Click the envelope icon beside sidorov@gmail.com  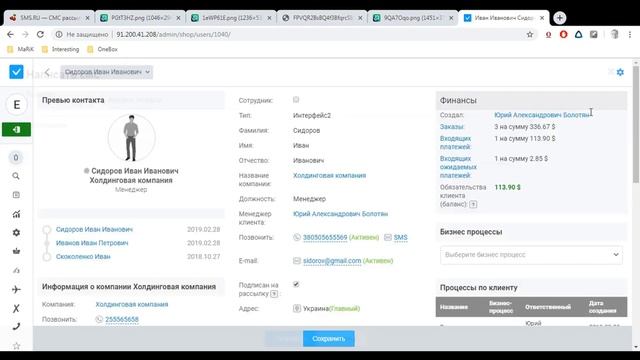pos(297,261)
